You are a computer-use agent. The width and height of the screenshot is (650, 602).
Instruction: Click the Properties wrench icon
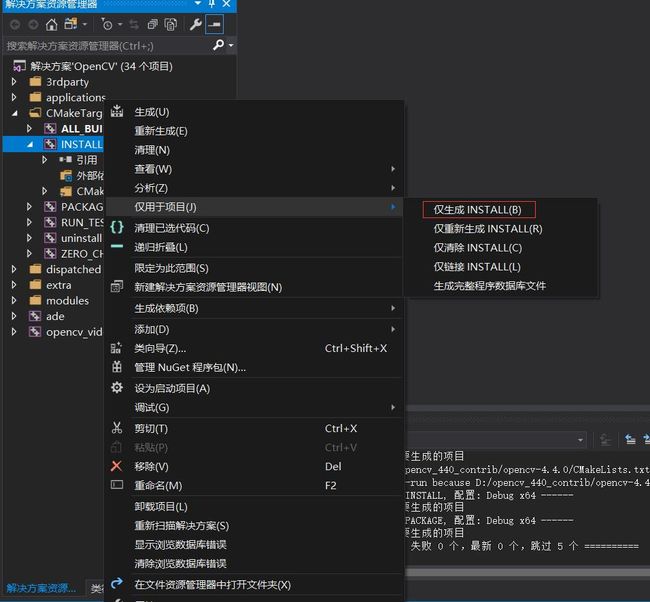(x=196, y=24)
